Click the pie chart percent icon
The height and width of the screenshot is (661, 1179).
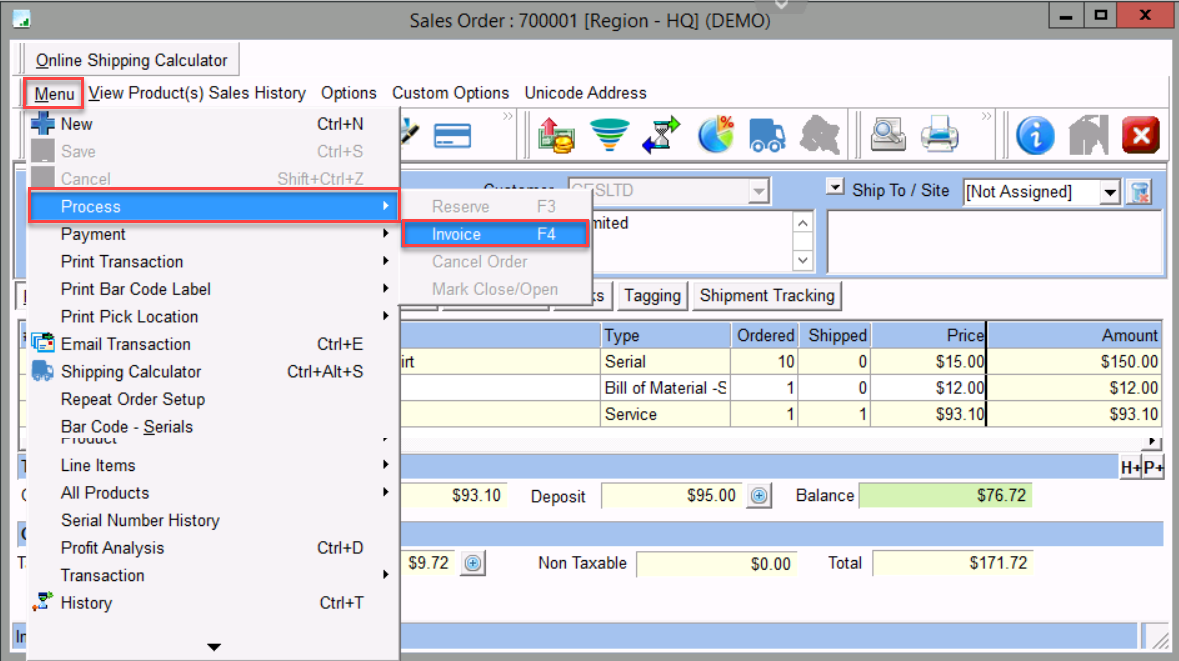pyautogui.click(x=716, y=135)
